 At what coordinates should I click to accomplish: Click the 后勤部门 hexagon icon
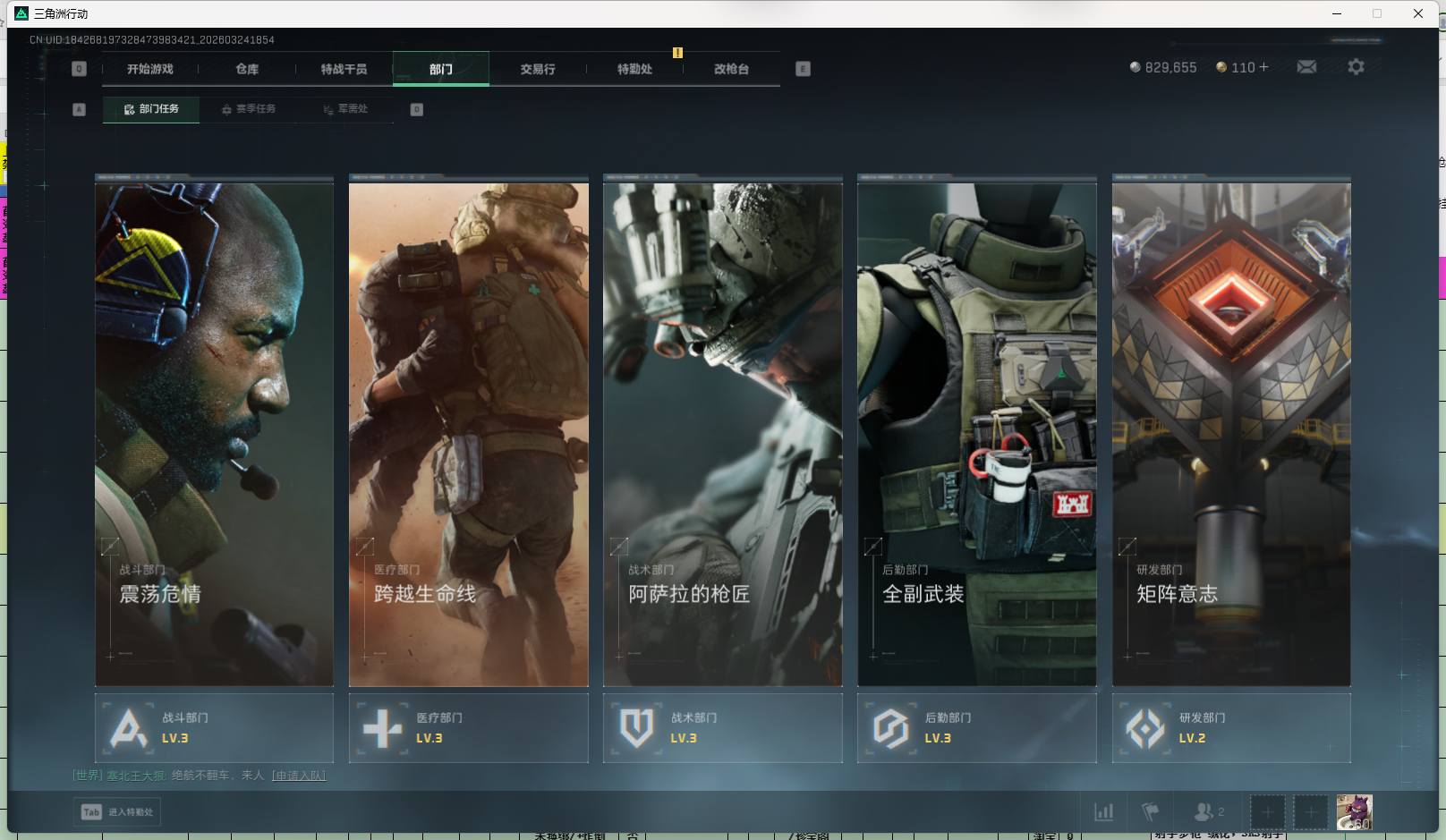[x=890, y=728]
